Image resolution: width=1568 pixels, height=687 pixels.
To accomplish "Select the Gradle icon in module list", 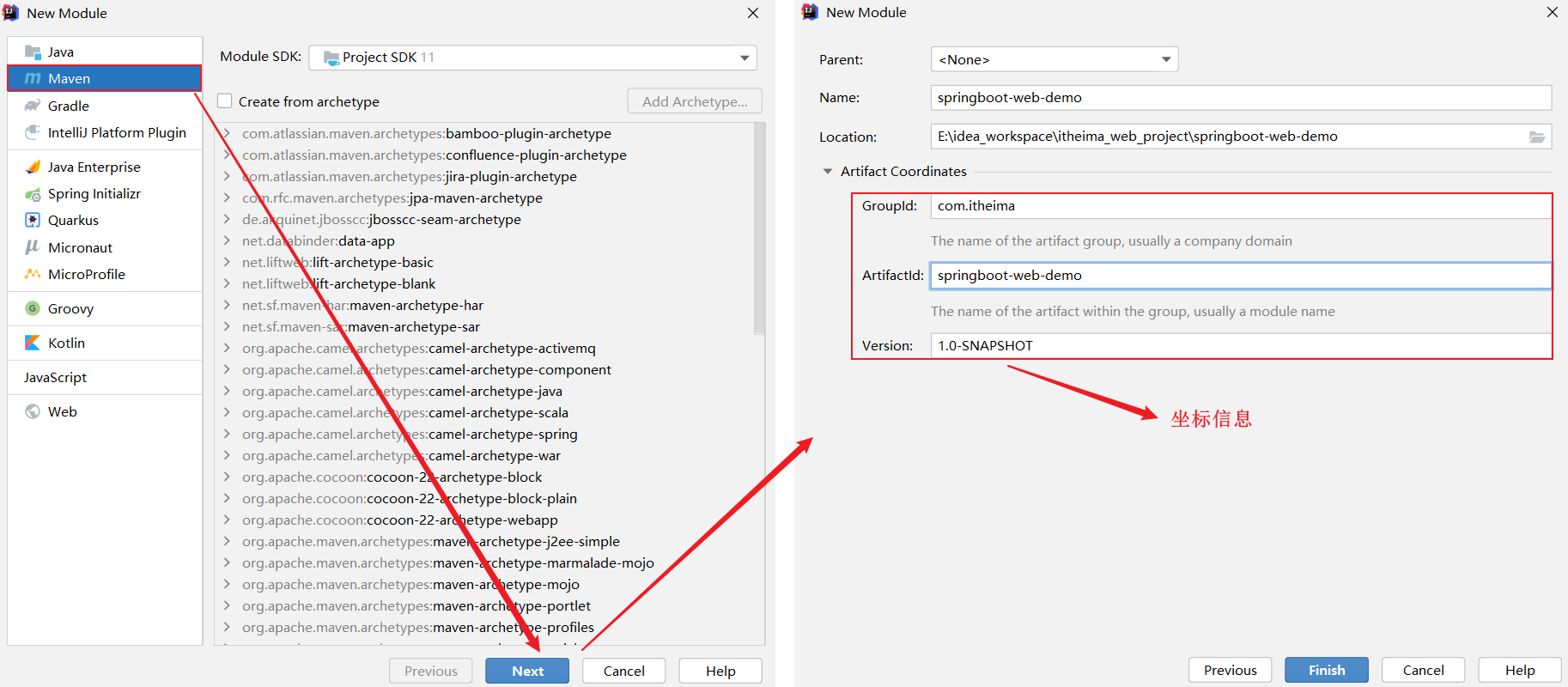I will point(33,106).
